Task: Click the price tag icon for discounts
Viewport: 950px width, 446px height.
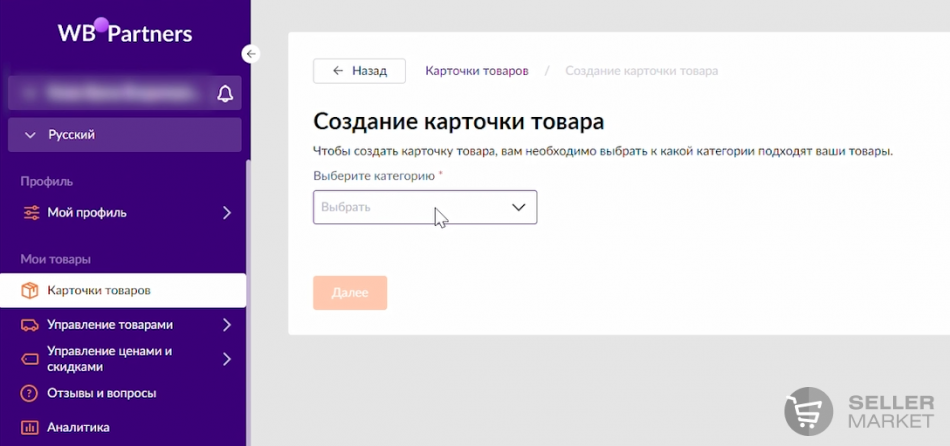Action: coord(31,359)
